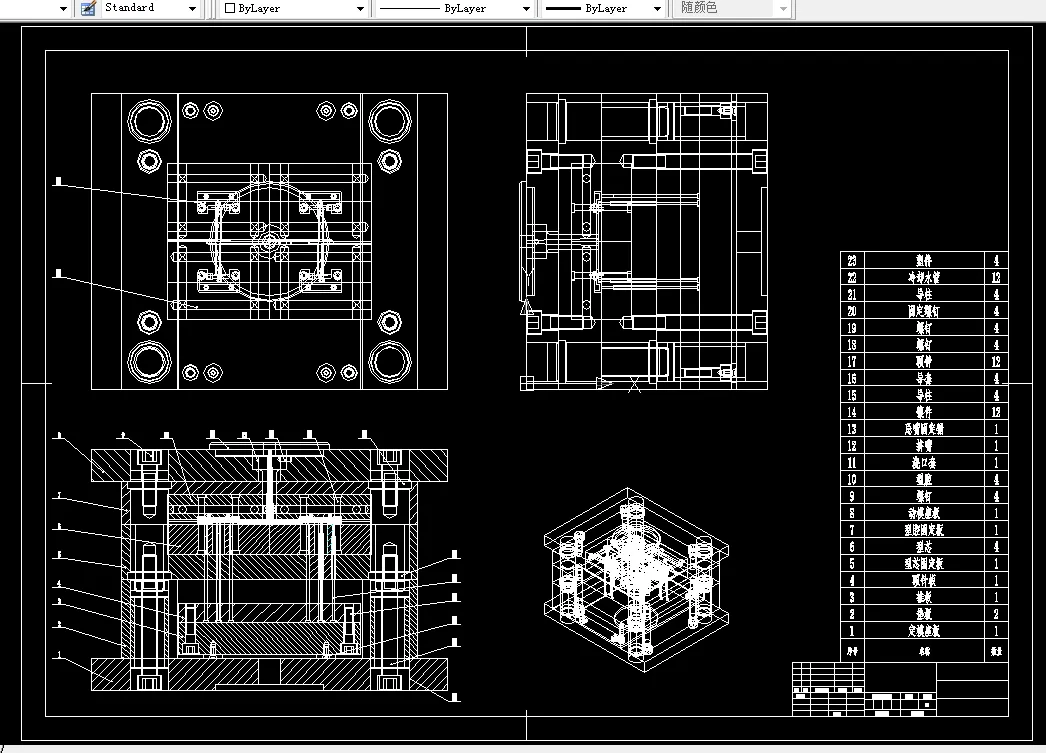Click row number 14 in parts list
This screenshot has width=1046, height=753.
click(852, 412)
